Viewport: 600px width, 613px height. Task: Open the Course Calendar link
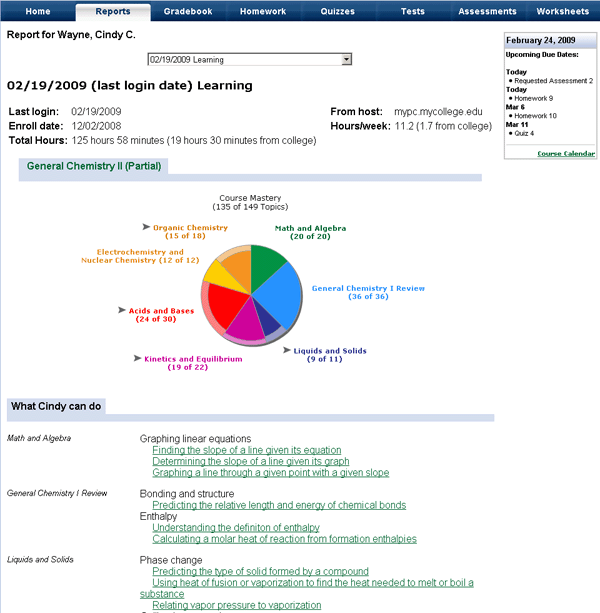point(565,153)
